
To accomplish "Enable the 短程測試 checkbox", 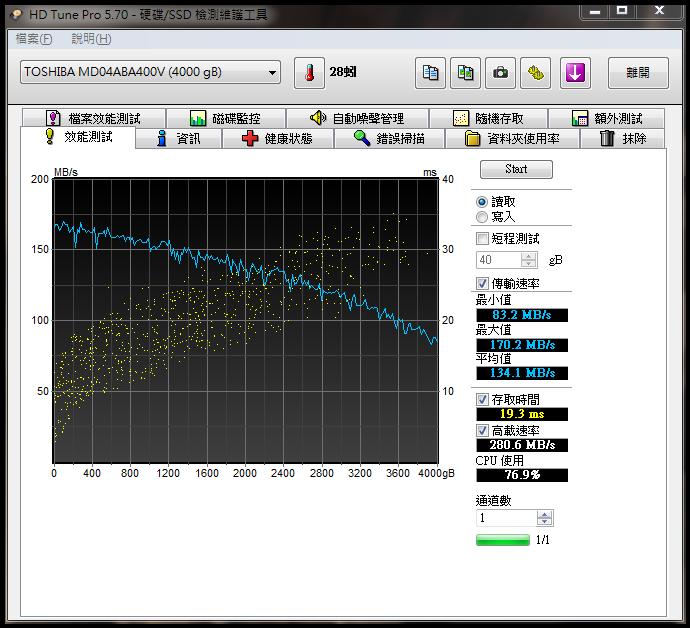I will [x=483, y=239].
